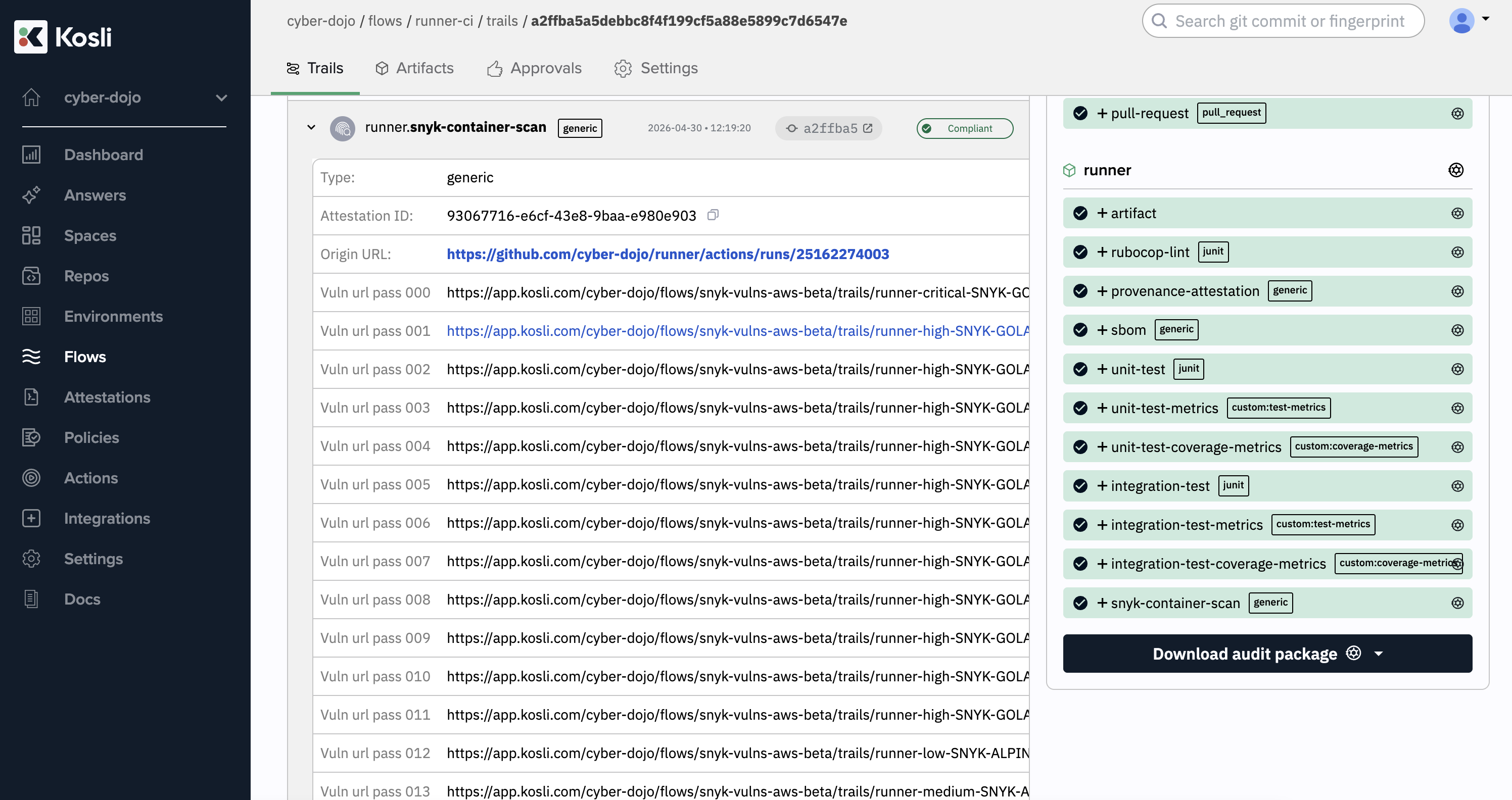Click the runner cube icon

pyautogui.click(x=1069, y=170)
